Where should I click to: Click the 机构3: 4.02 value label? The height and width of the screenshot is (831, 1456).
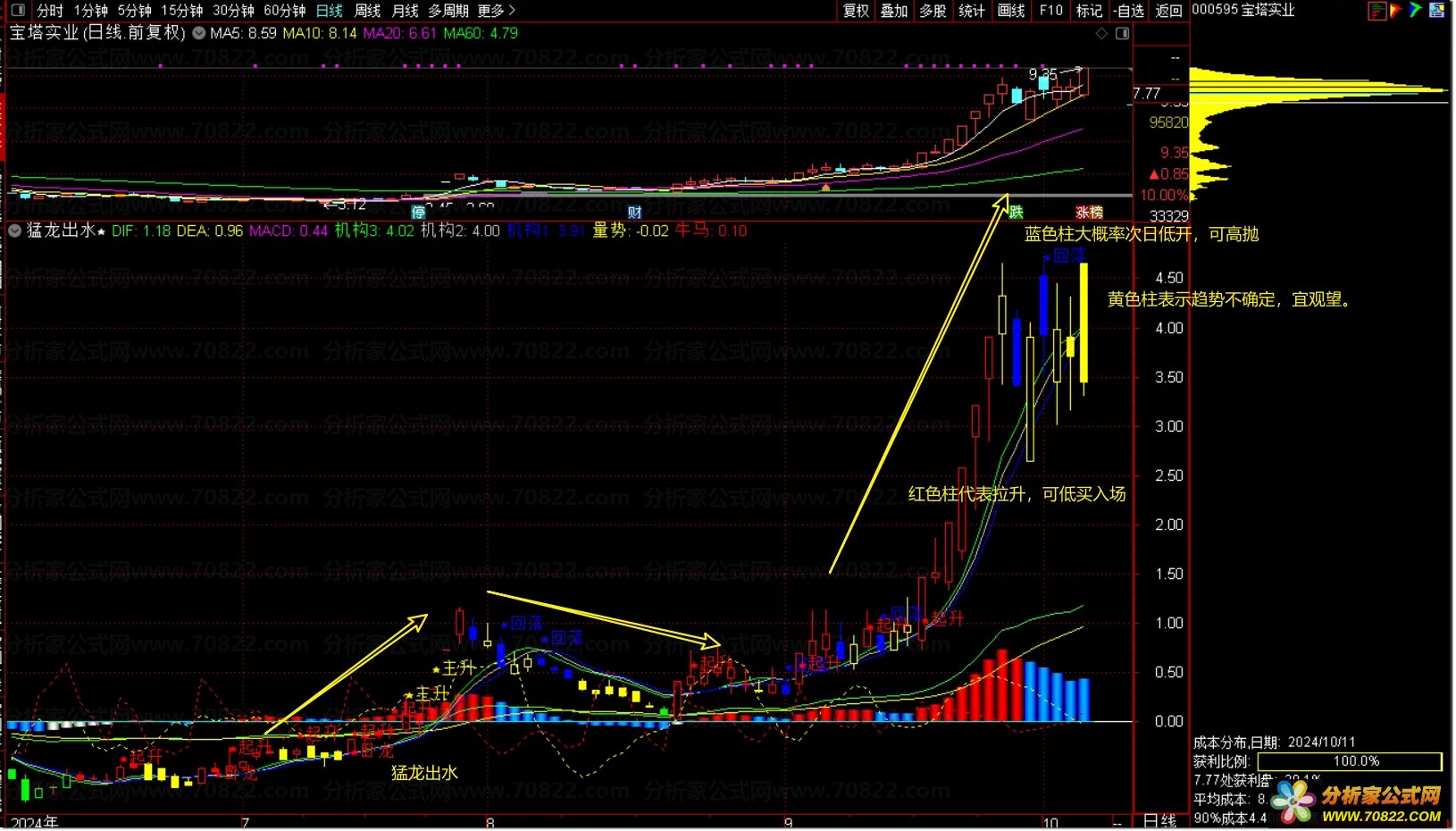coord(374,231)
